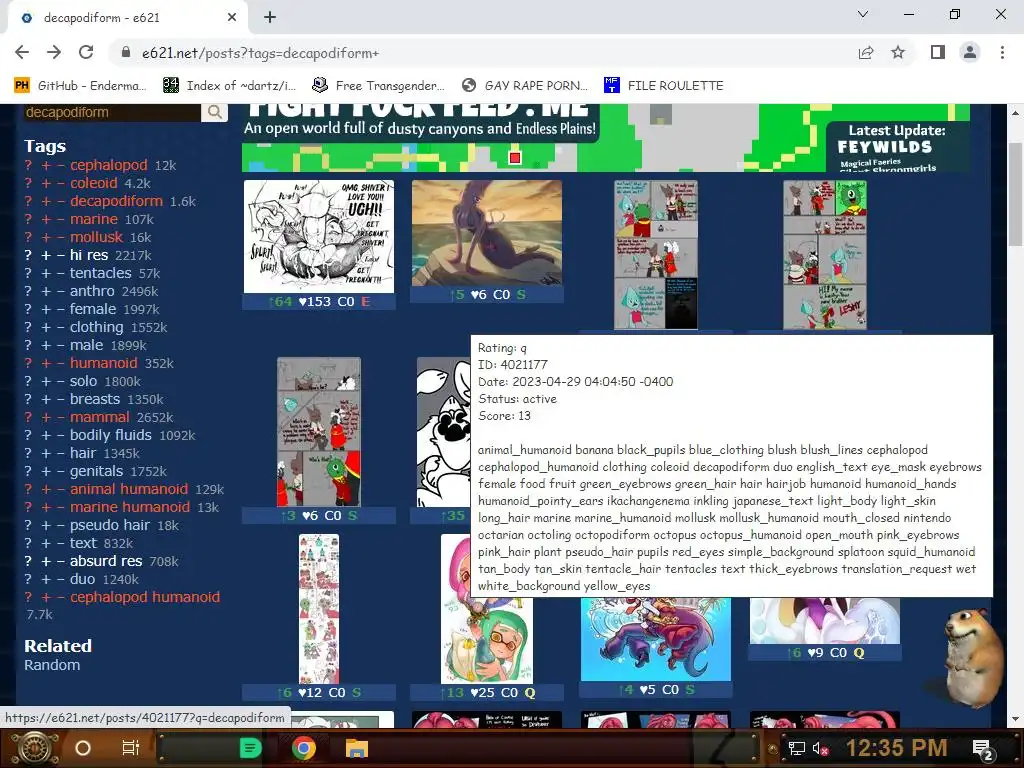Viewport: 1024px width, 768px height.
Task: Open the GitHub bookmark
Action: pos(80,86)
